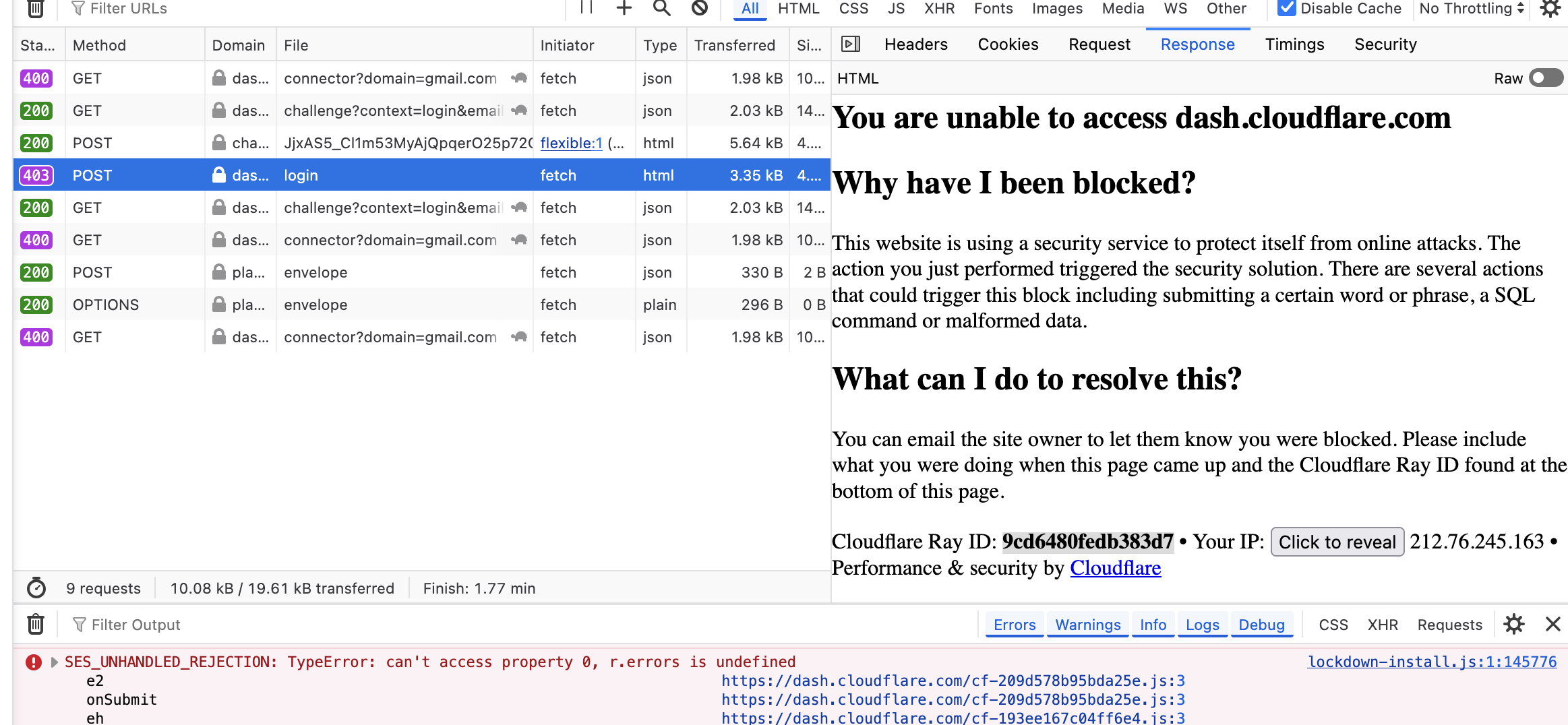This screenshot has height=725, width=1568.
Task: Filter network requests by Other
Action: (x=1226, y=8)
